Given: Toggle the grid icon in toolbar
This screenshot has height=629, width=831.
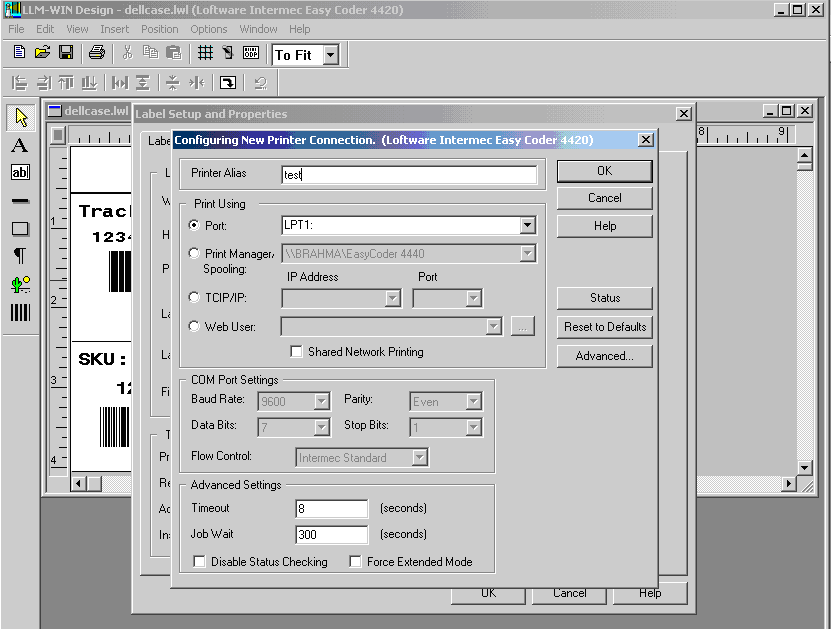Looking at the screenshot, I should tap(204, 53).
